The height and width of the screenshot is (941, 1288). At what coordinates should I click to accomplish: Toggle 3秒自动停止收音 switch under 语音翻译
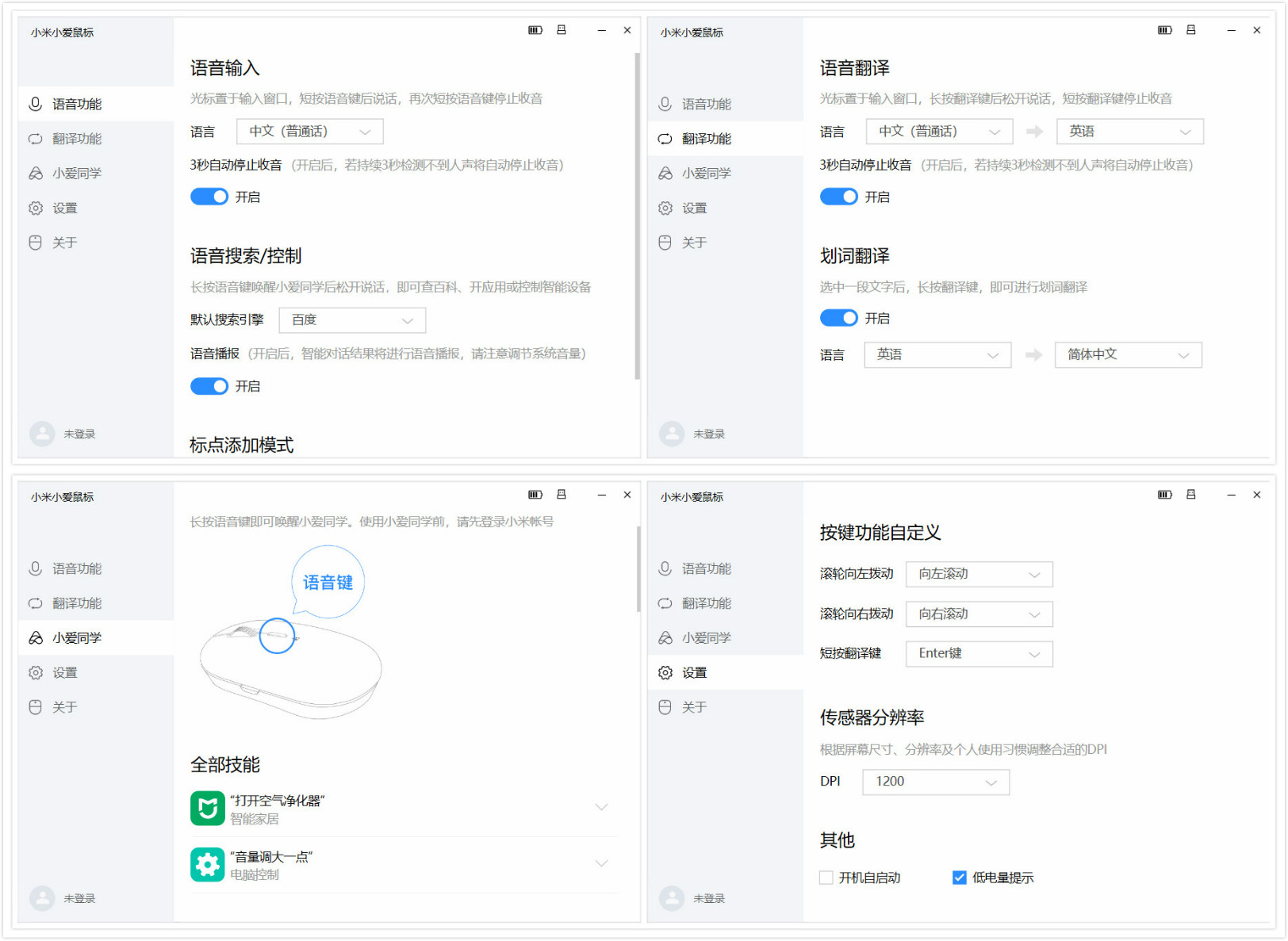click(x=839, y=197)
